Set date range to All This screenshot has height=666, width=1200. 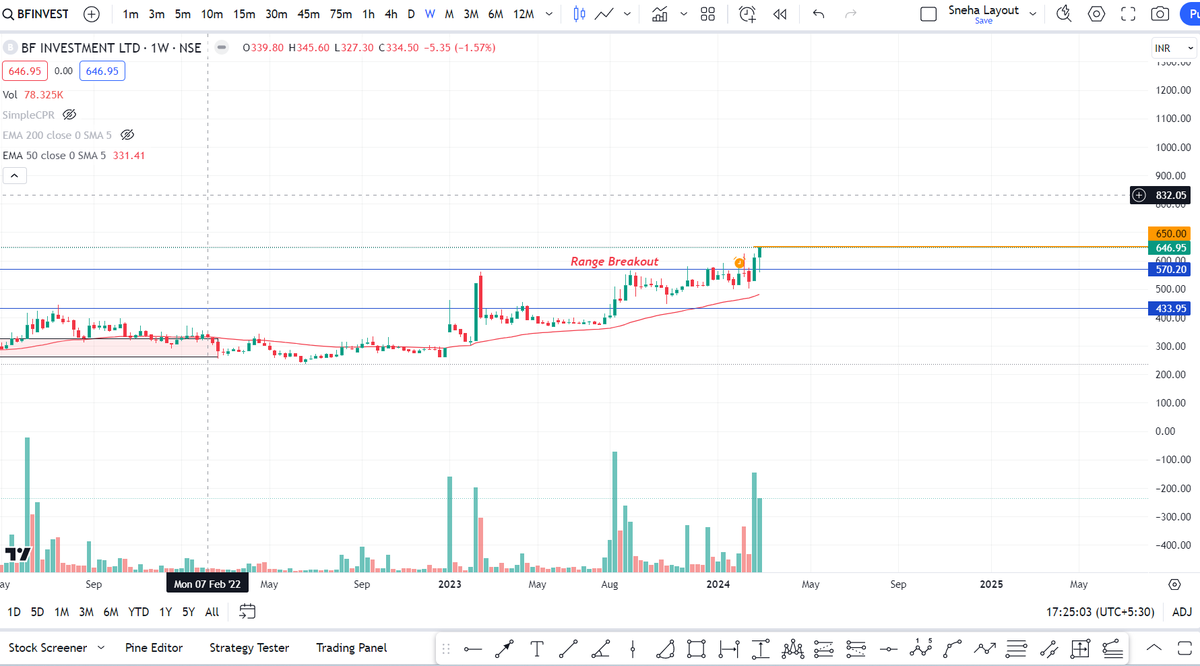[212, 611]
